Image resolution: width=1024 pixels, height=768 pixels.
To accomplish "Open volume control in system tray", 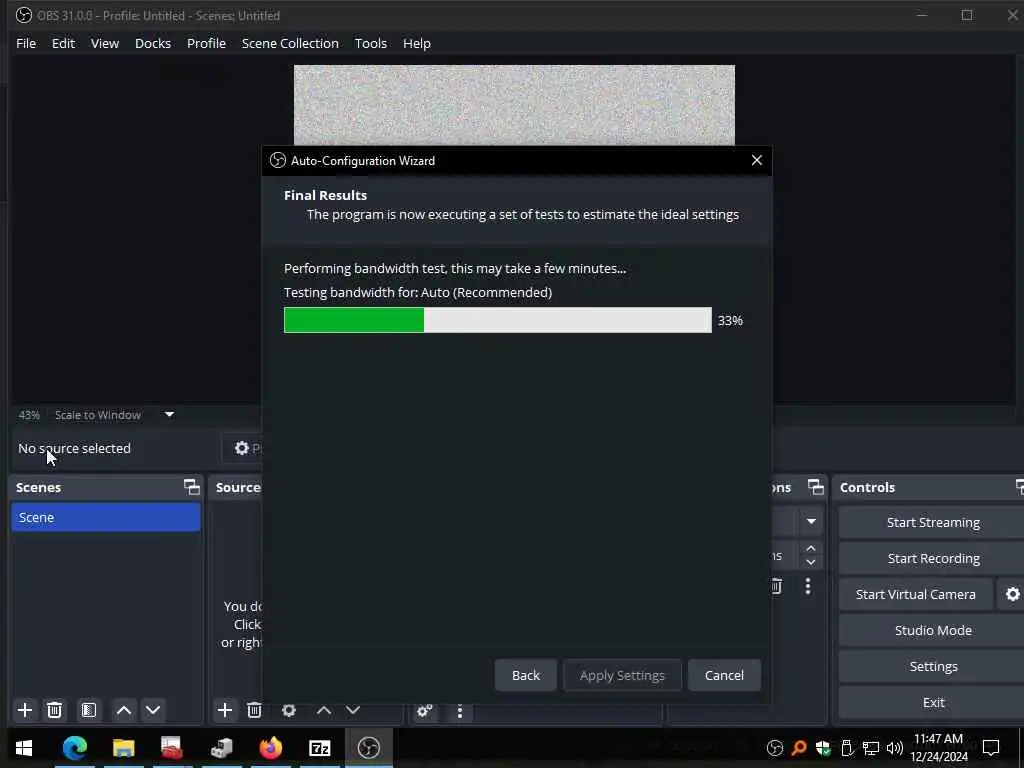I will pyautogui.click(x=895, y=748).
